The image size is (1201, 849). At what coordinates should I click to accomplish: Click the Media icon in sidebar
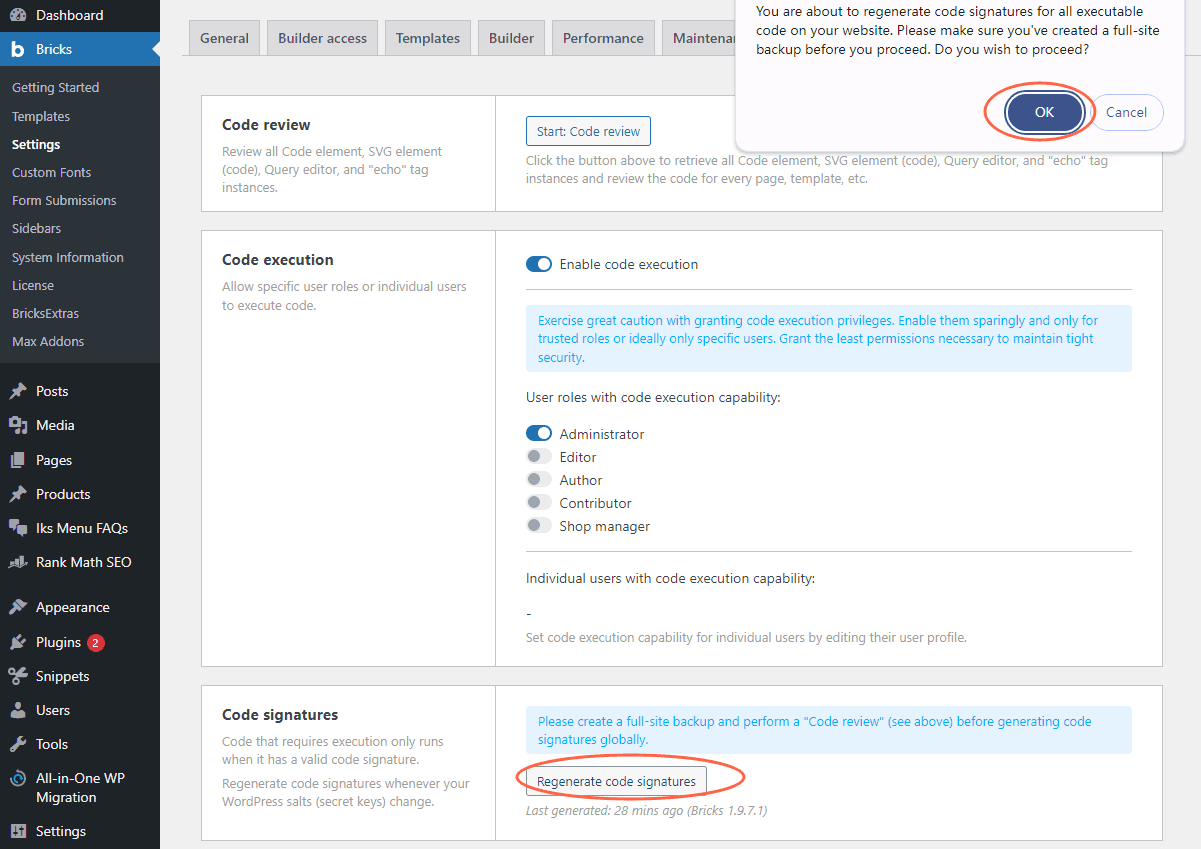point(18,425)
